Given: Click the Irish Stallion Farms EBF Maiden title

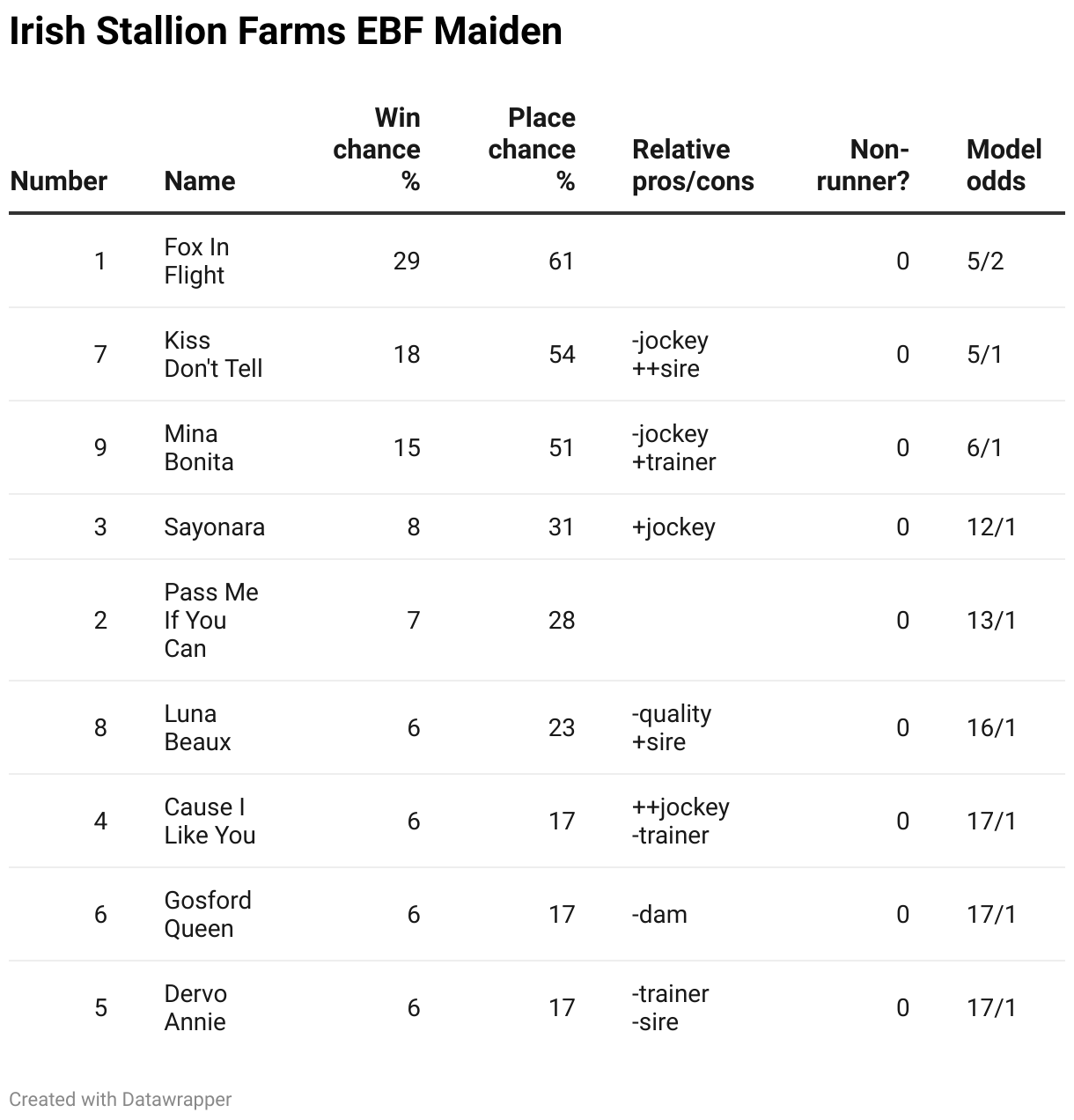Looking at the screenshot, I should (x=285, y=33).
